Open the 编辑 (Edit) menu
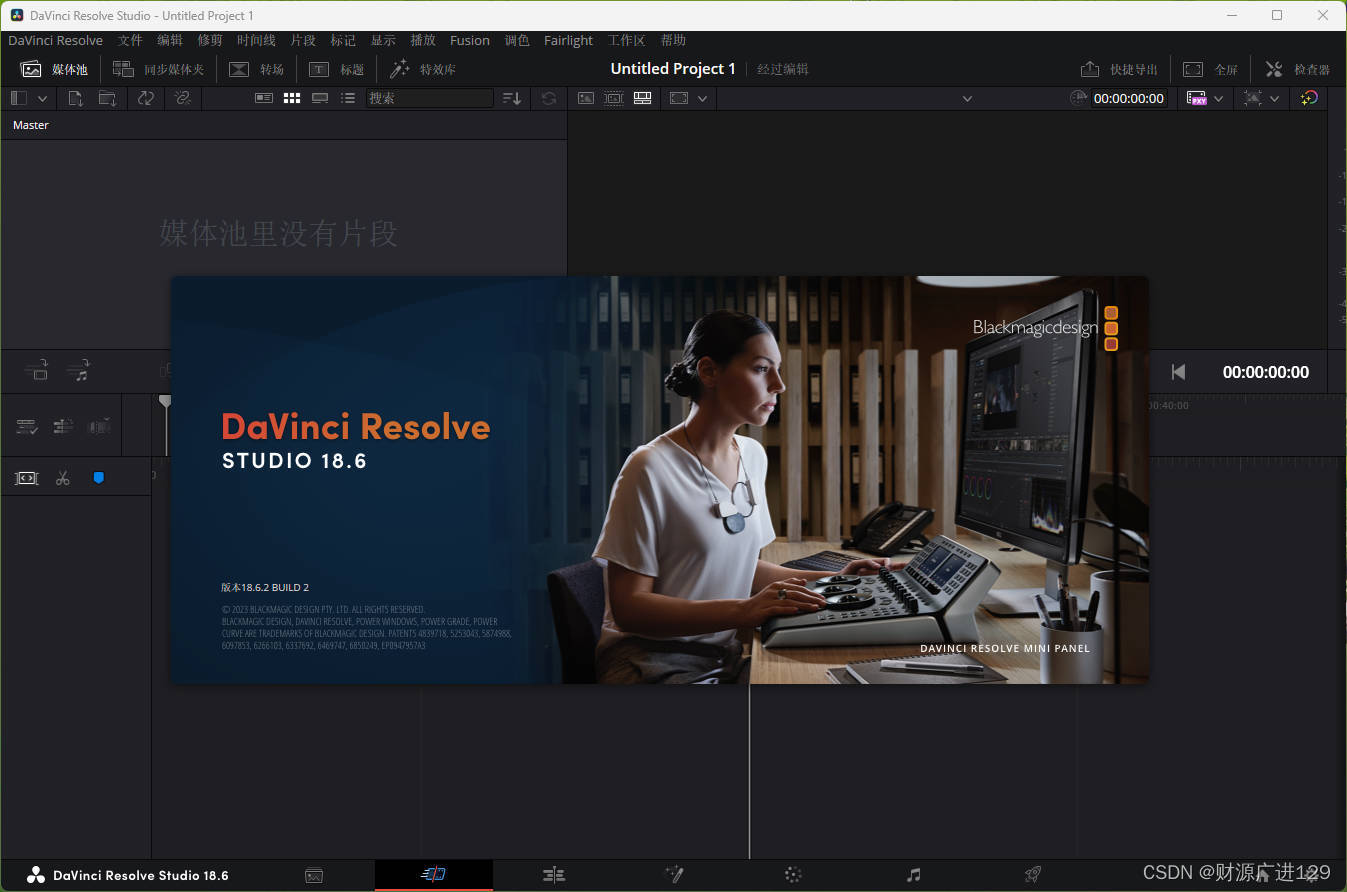The height and width of the screenshot is (892, 1347). (x=170, y=40)
